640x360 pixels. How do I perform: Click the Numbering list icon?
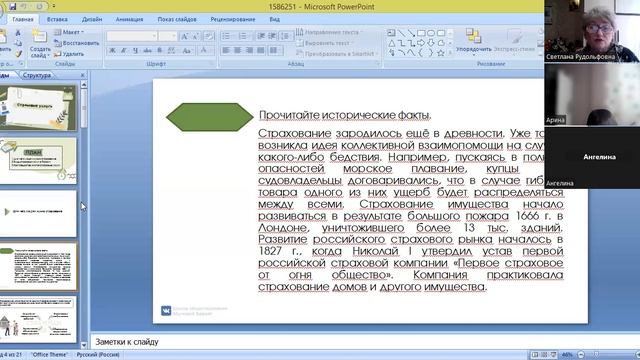tap(243, 36)
